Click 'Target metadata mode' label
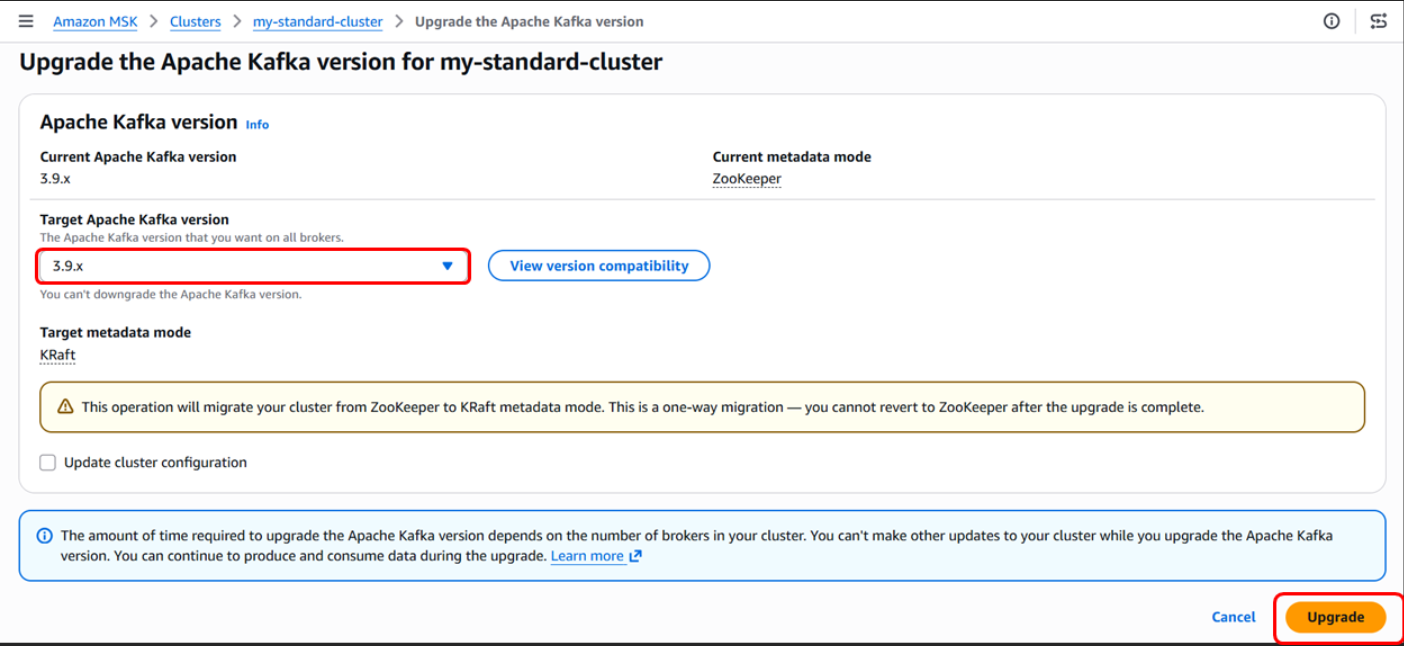 [x=115, y=332]
